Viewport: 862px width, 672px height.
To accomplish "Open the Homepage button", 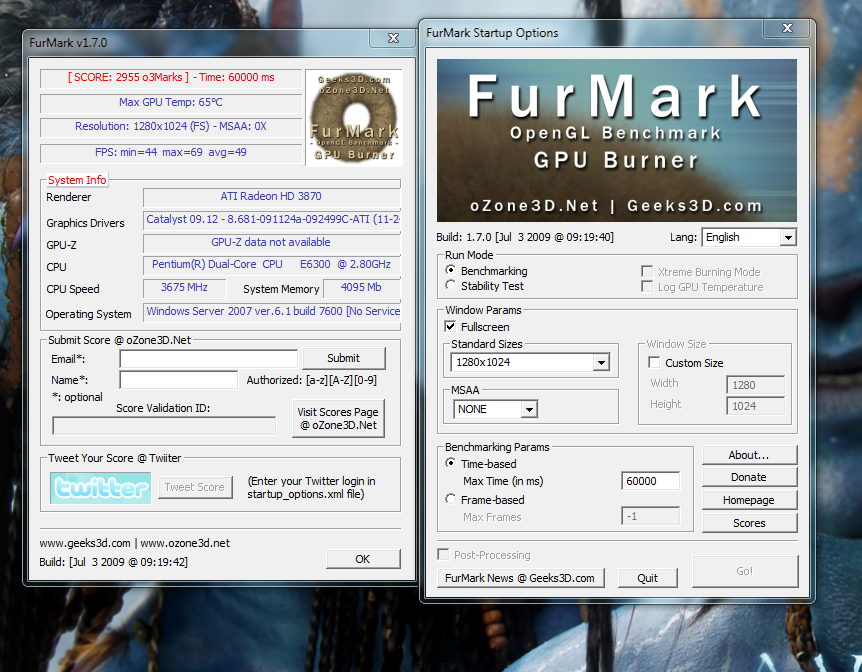I will point(749,500).
